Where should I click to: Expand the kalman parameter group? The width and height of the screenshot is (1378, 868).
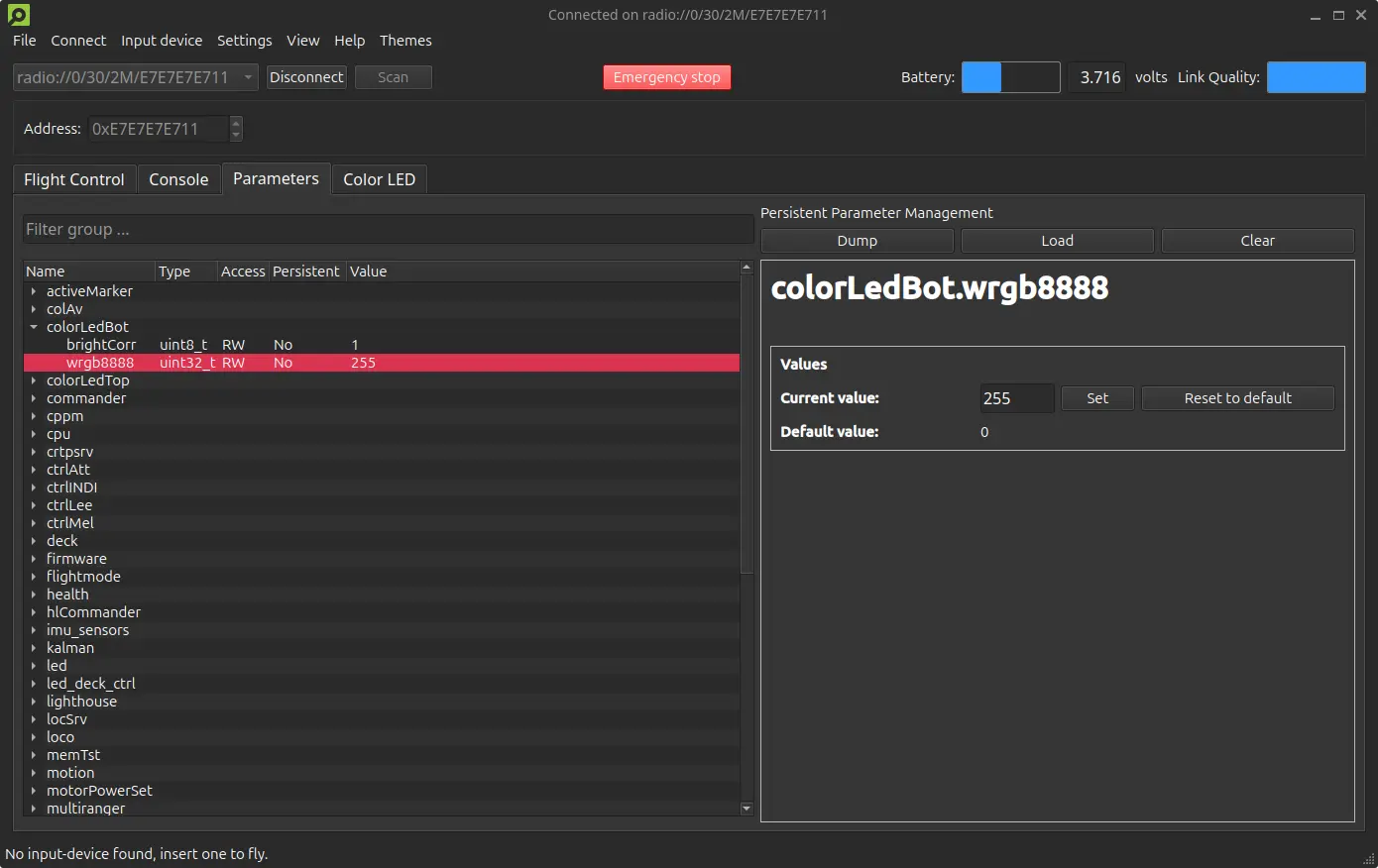coord(31,647)
